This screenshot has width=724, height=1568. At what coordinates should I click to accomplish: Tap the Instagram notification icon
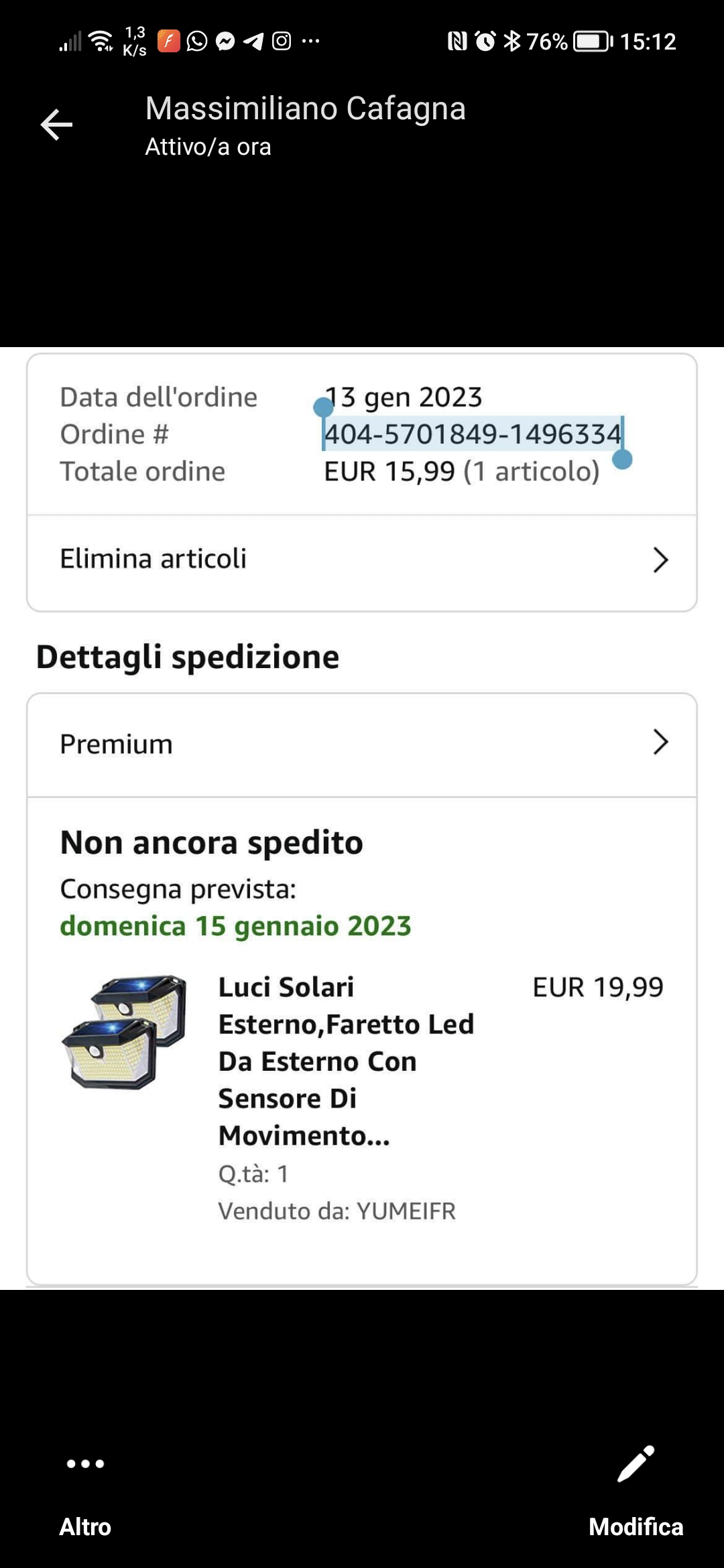click(282, 42)
